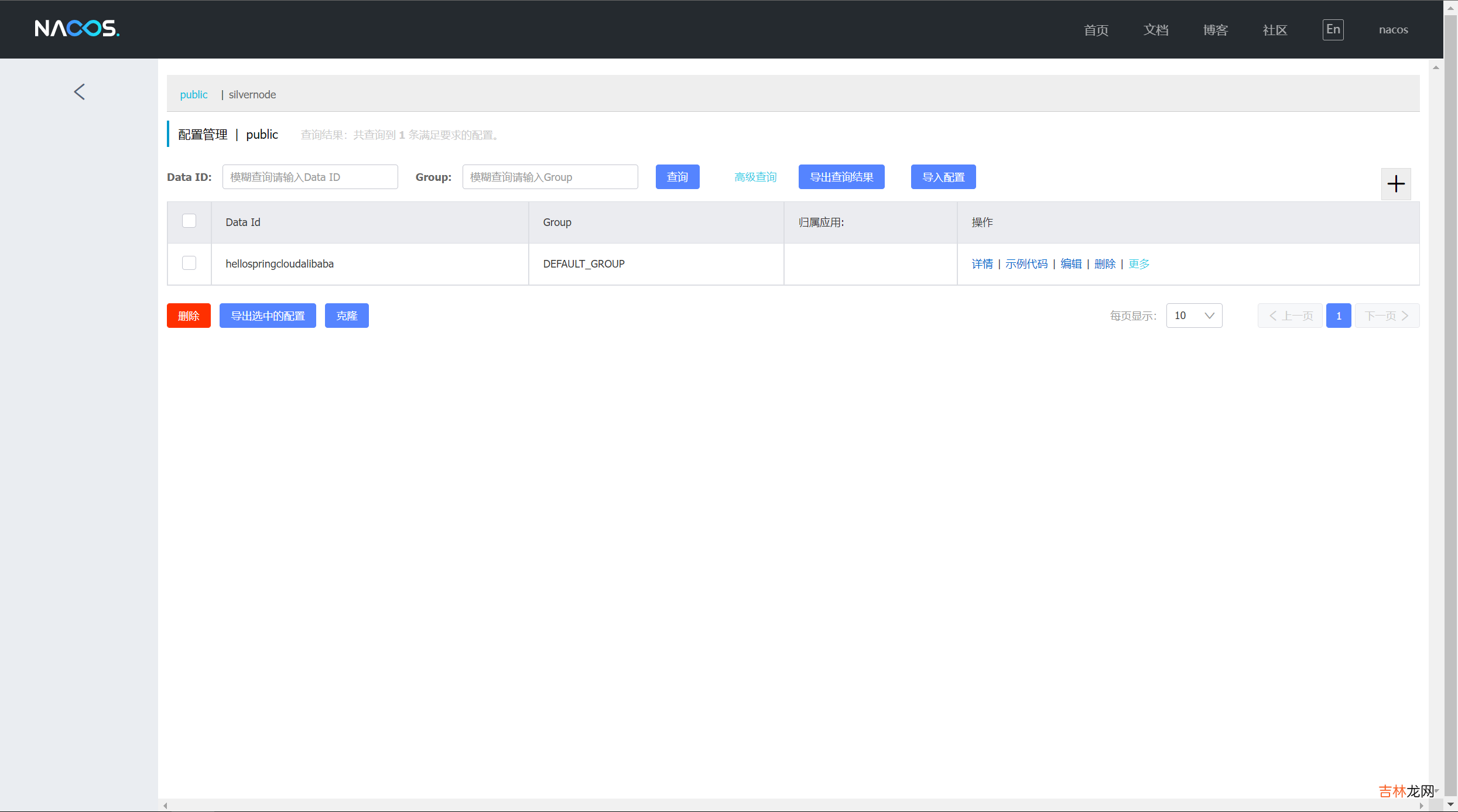Select the public namespace tab
Image resolution: width=1458 pixels, height=812 pixels.
(194, 95)
